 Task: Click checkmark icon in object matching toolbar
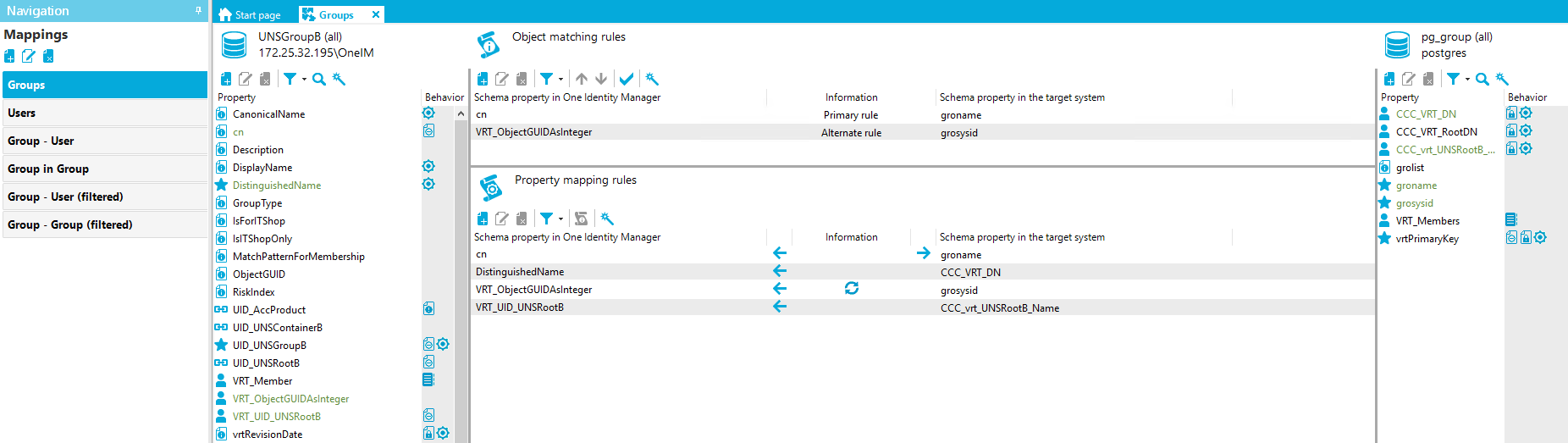click(x=627, y=79)
